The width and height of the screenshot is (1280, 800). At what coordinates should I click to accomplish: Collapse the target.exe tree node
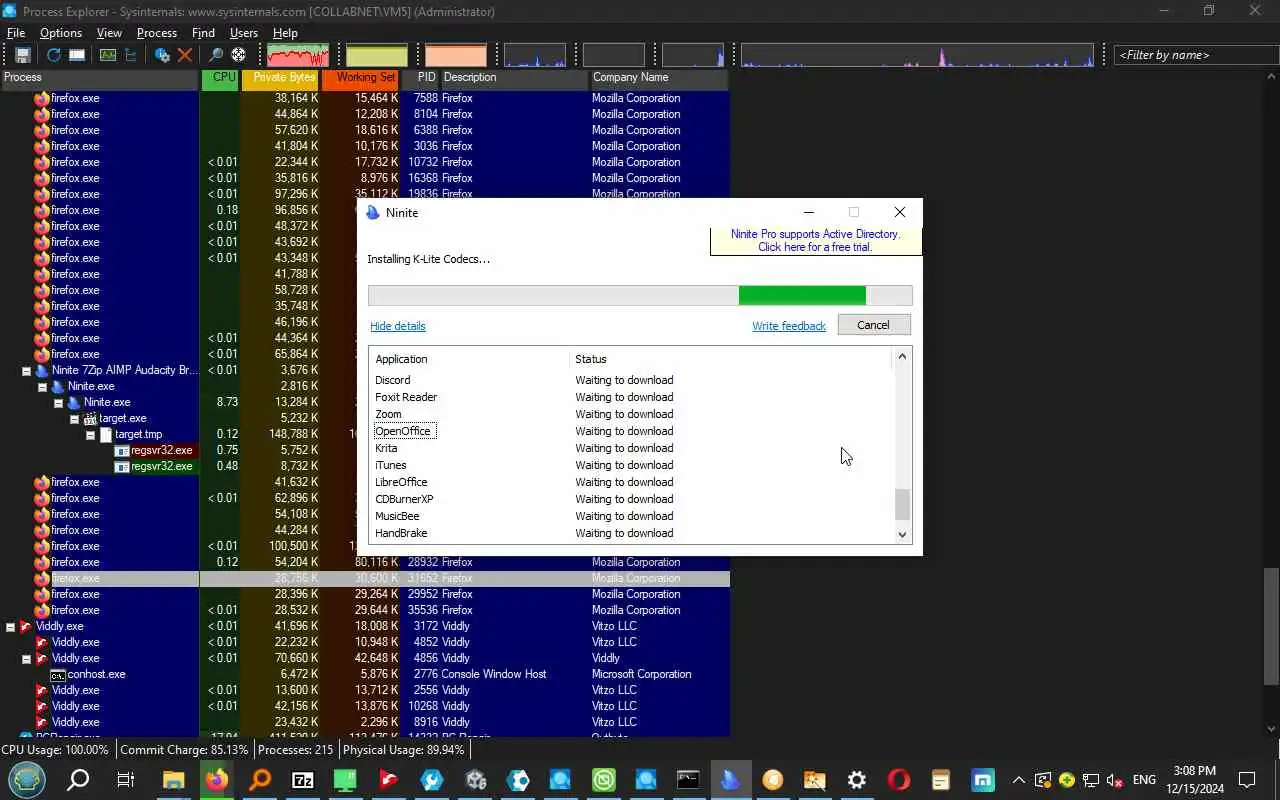[x=75, y=418]
